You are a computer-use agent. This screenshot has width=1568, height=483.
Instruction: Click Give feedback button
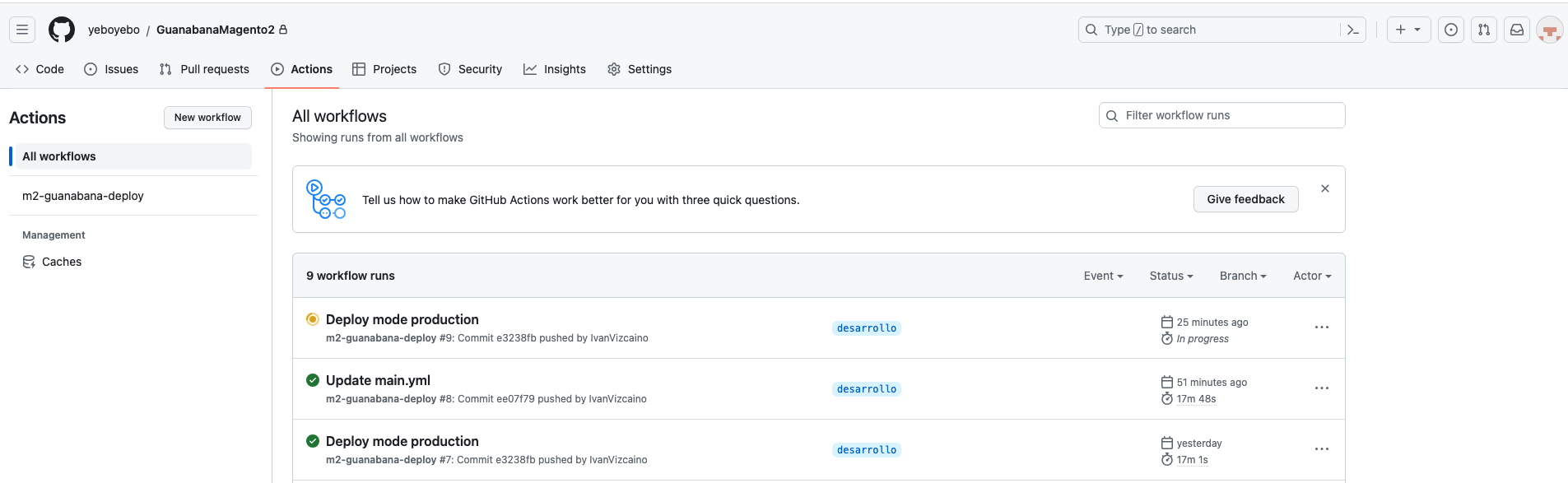click(1245, 199)
